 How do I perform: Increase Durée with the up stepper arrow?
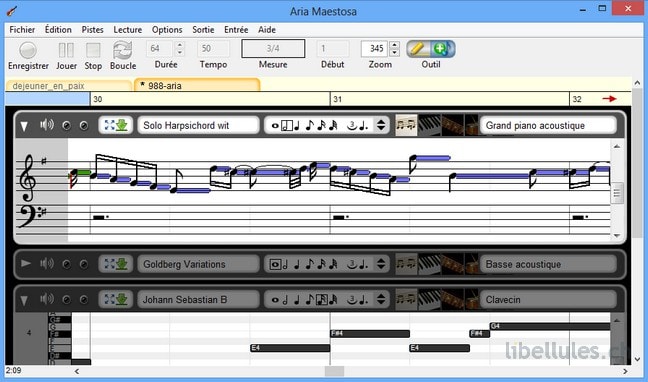179,45
